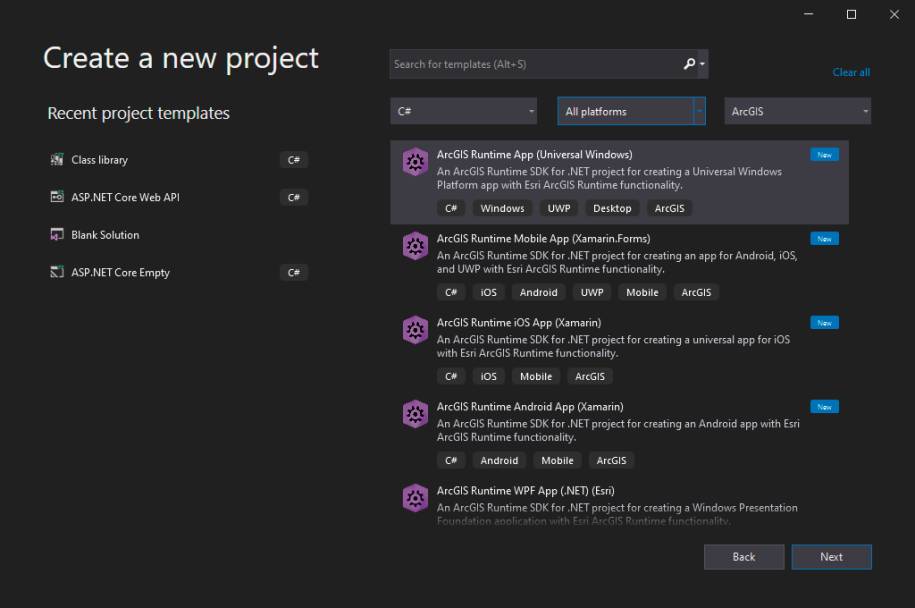
Task: Click ArcGIS Runtime iOS App icon
Action: (415, 330)
